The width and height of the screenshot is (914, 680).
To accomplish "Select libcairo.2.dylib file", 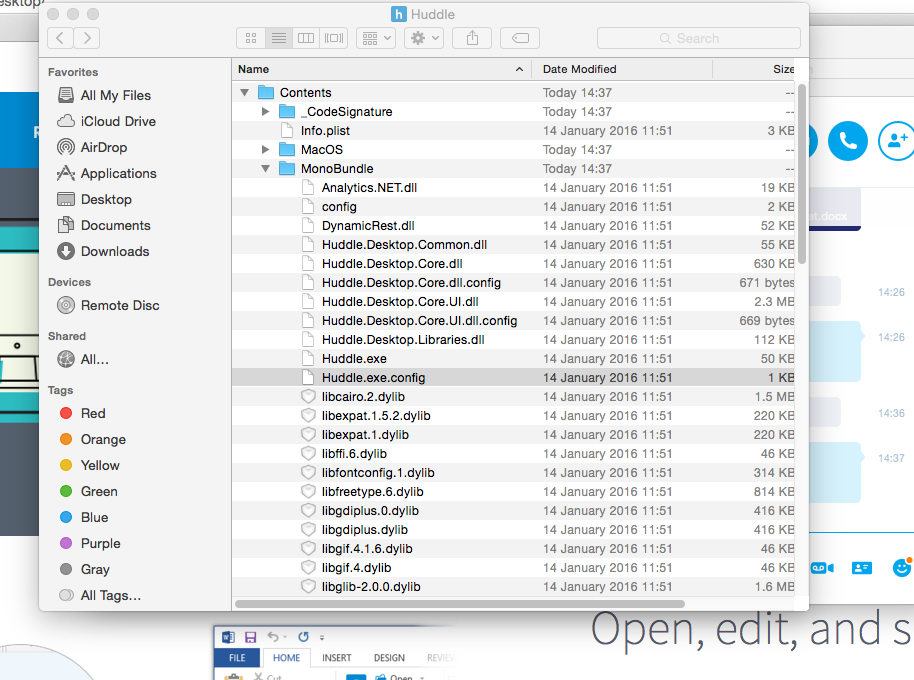I will click(x=513, y=397).
